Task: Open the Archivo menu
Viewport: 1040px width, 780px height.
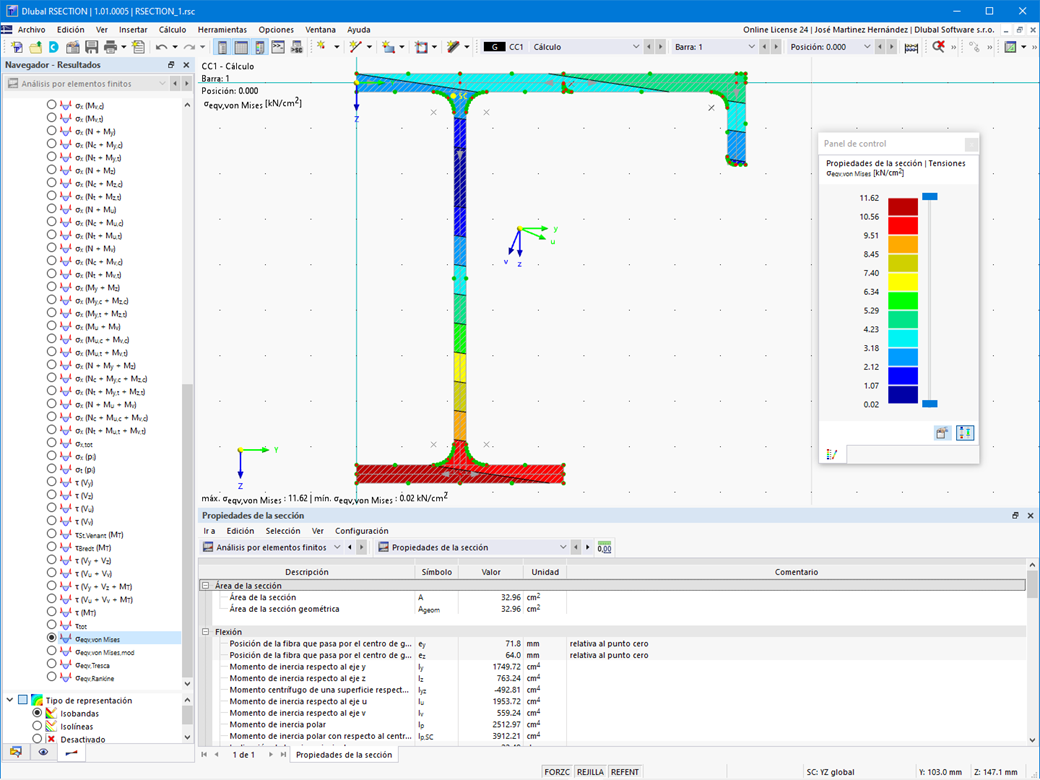Action: (x=31, y=30)
